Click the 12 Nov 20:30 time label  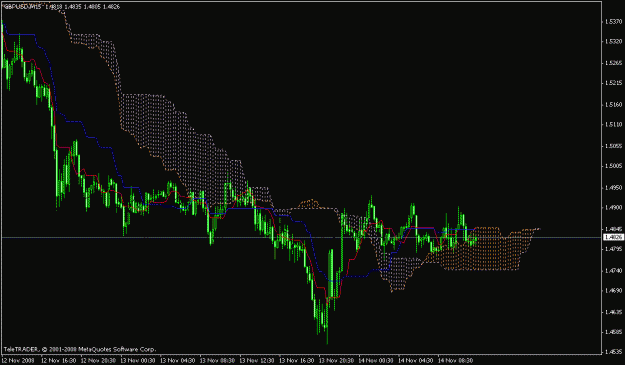coord(98,360)
